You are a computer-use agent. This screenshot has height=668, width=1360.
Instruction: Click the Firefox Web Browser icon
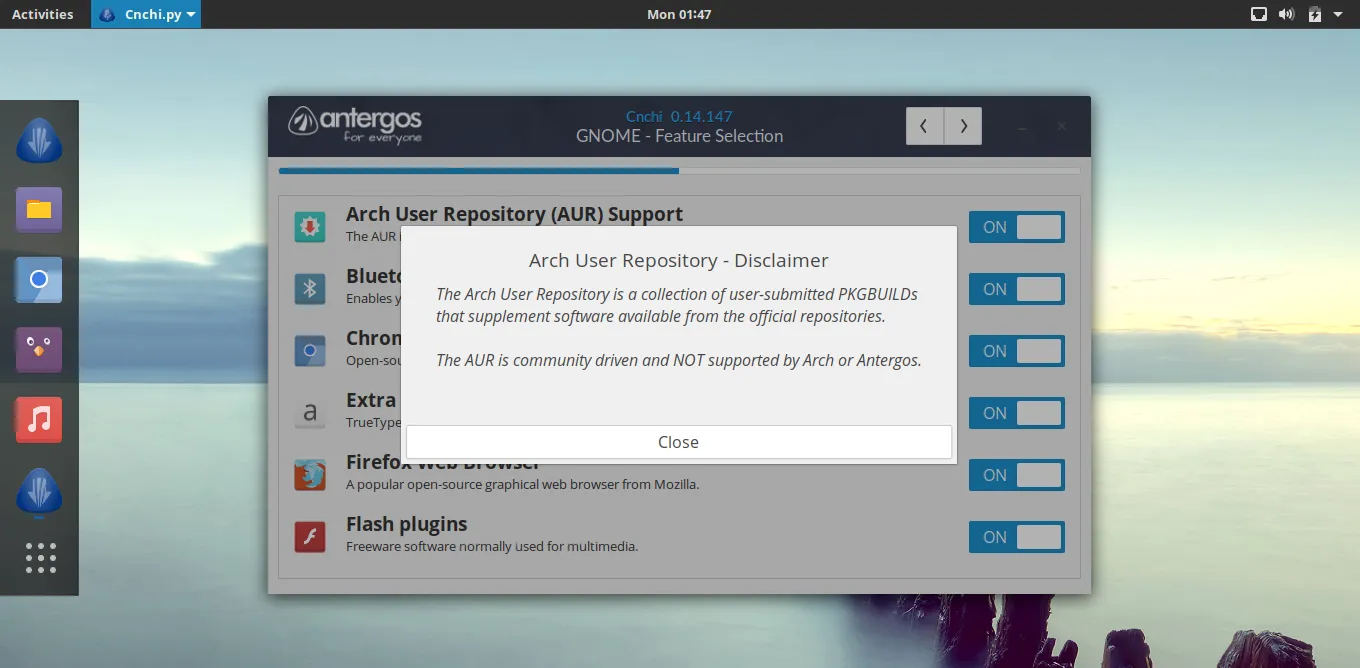click(x=310, y=475)
